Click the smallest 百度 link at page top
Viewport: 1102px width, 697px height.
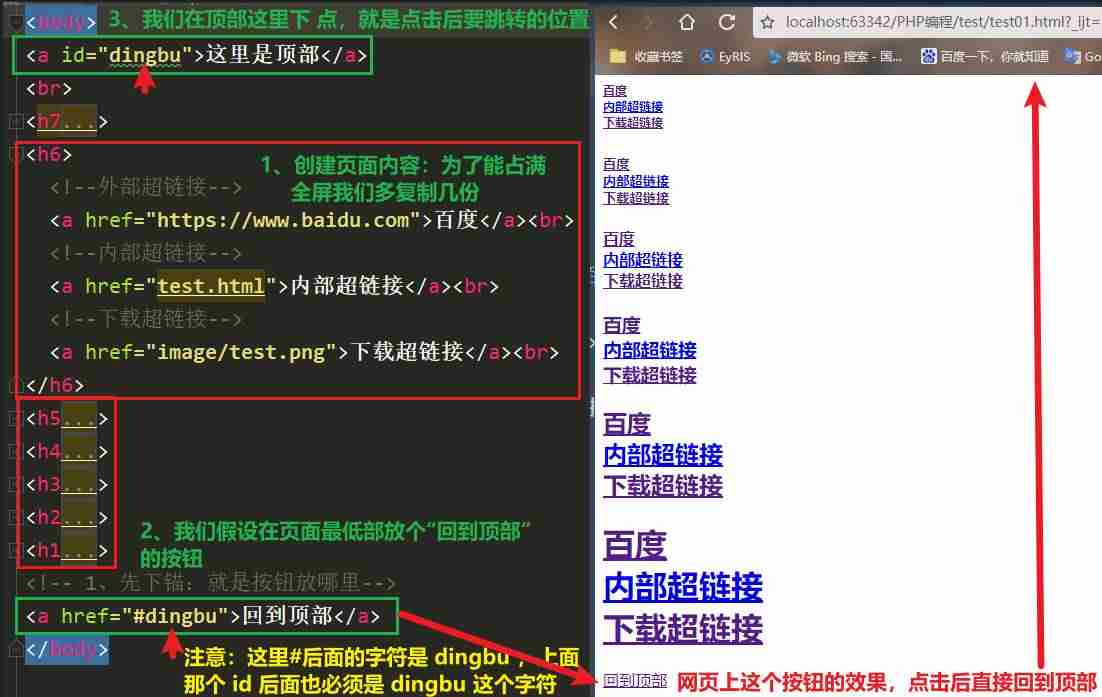pyautogui.click(x=614, y=91)
